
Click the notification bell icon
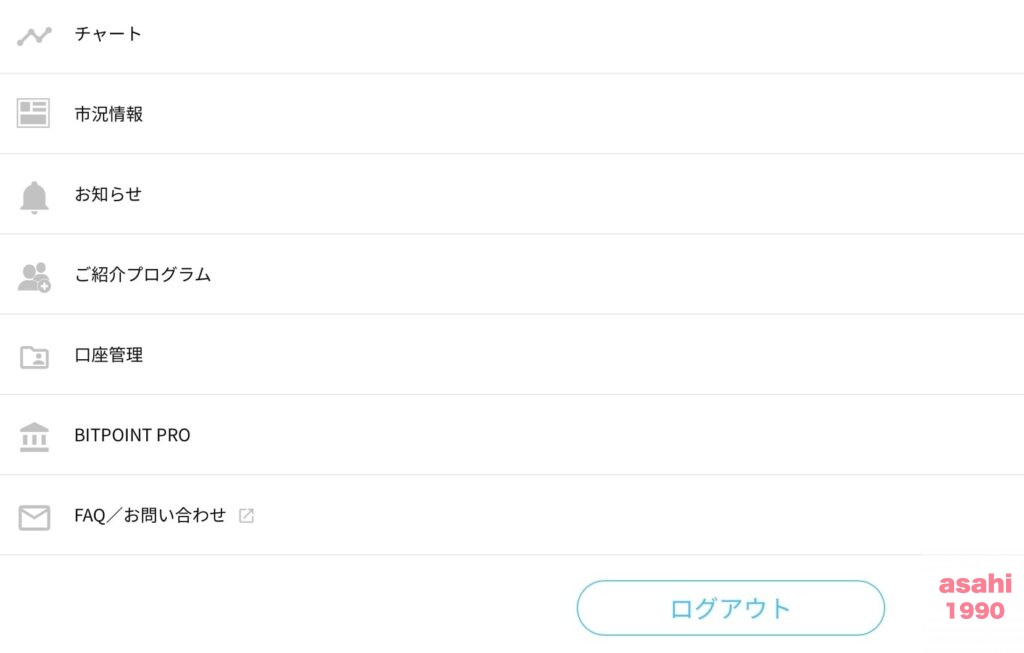pos(34,198)
